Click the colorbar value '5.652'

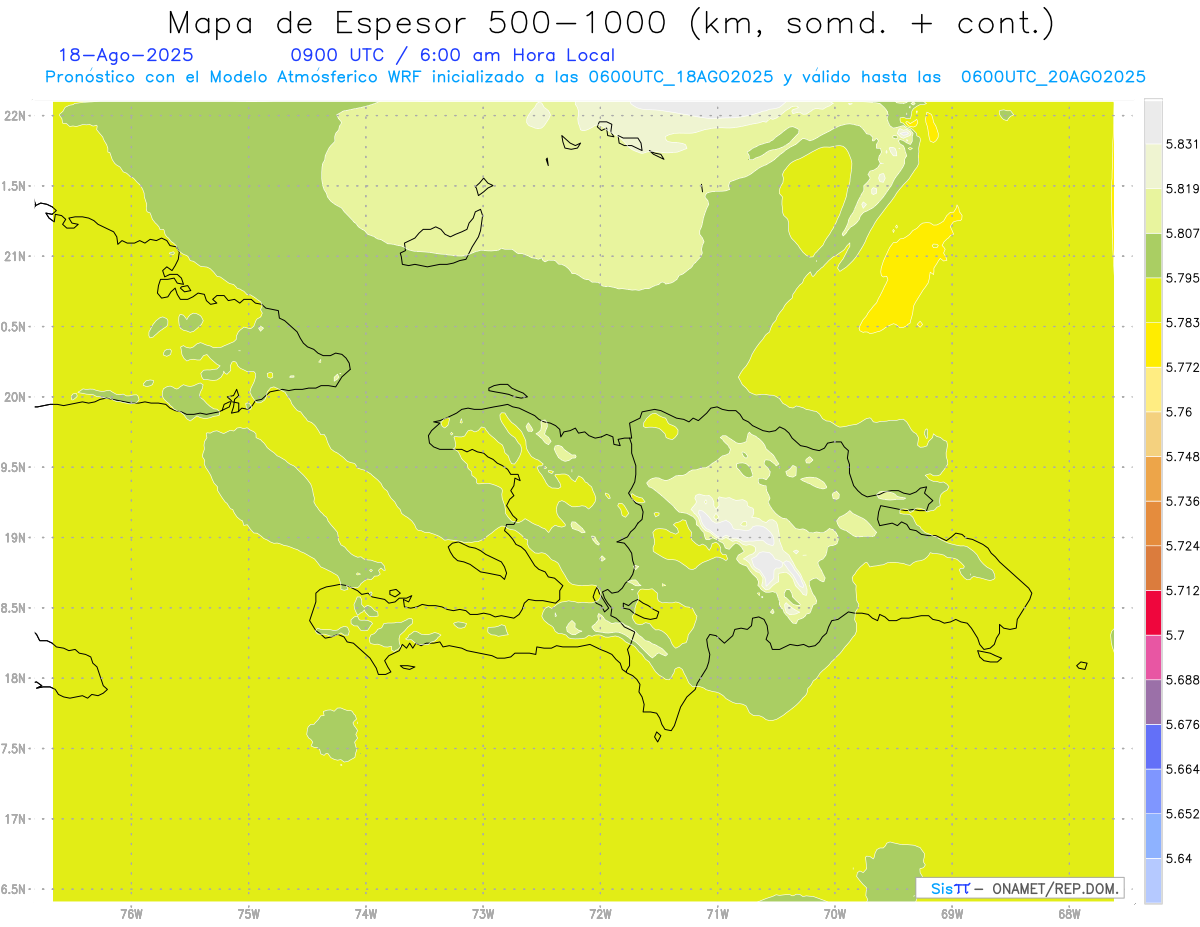(1182, 814)
